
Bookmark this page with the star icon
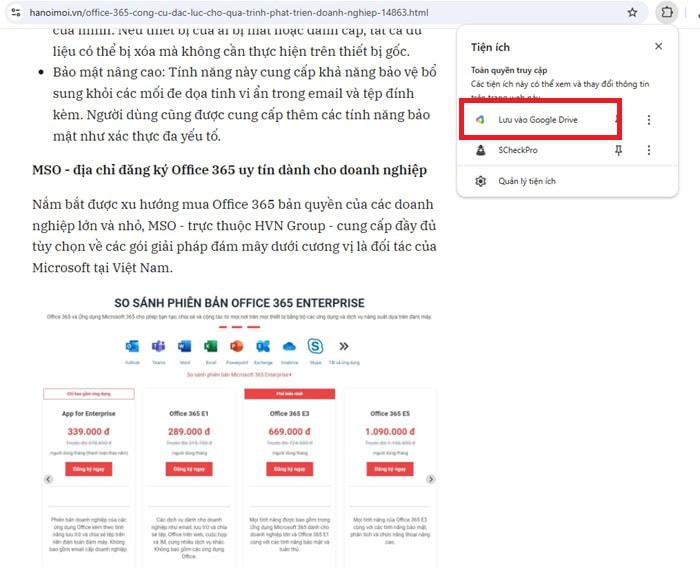(632, 12)
